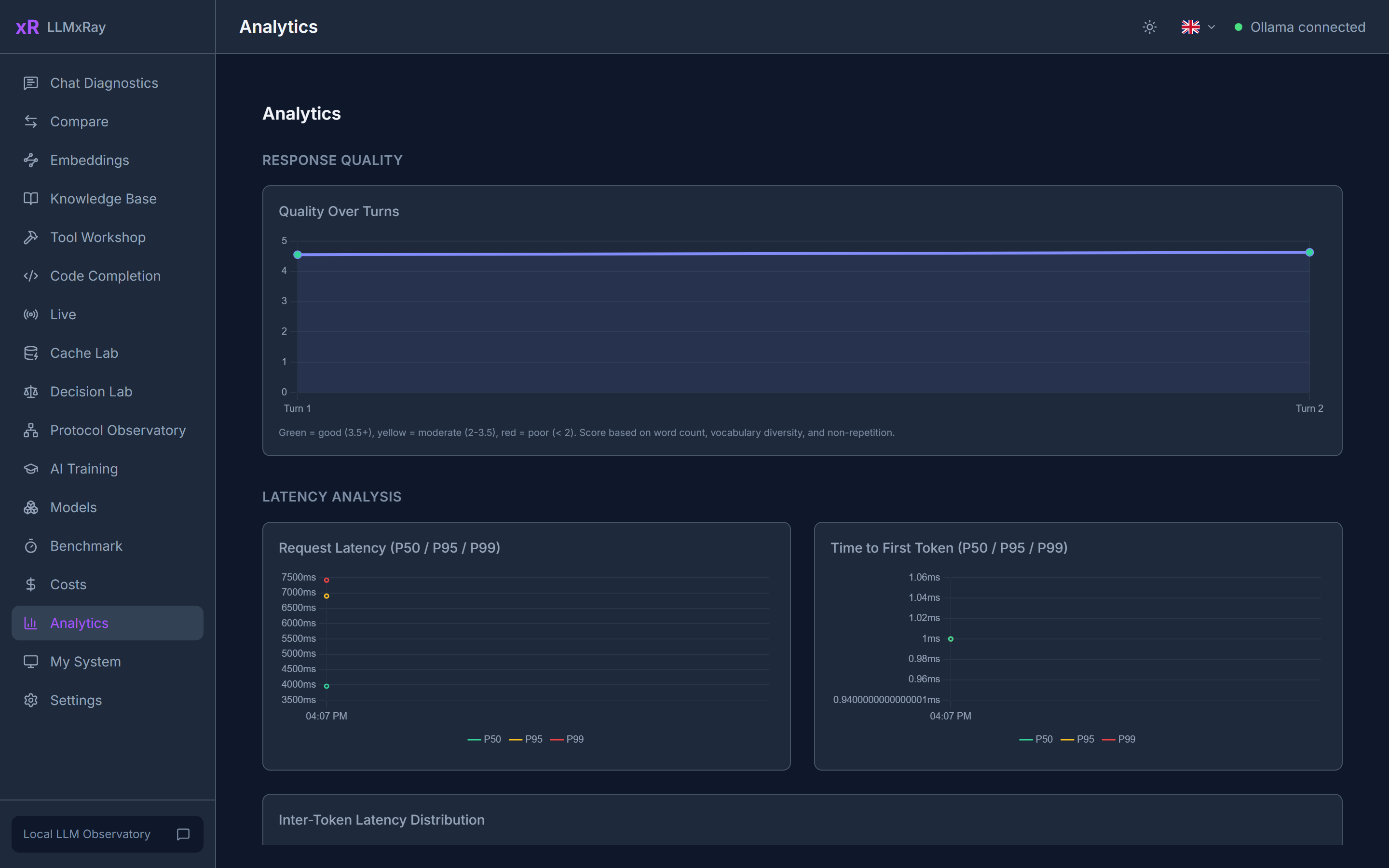
Task: Click the Benchmark stopwatch icon
Action: (31, 546)
